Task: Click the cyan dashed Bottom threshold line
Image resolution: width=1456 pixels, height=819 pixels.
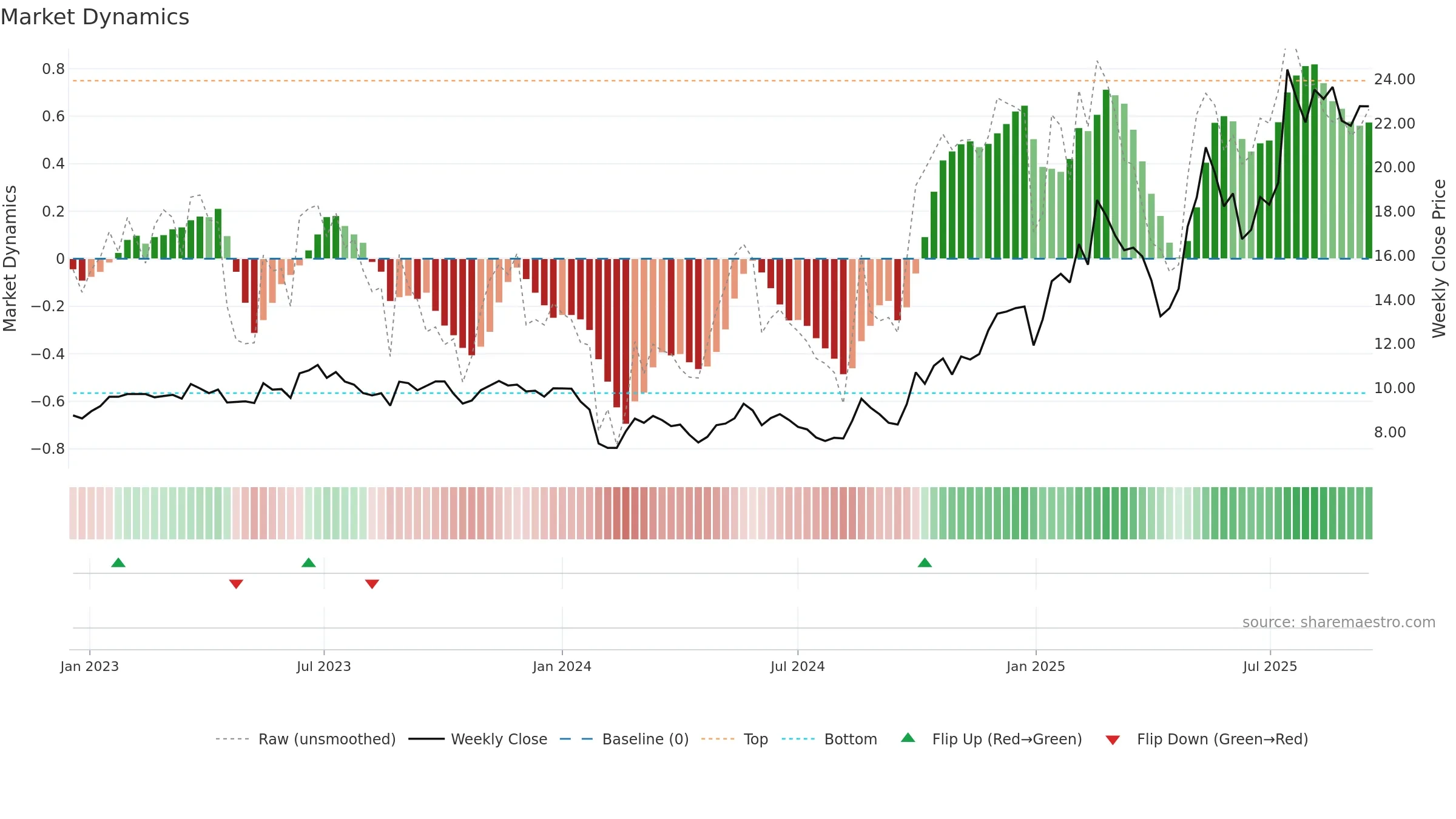Action: coord(721,393)
